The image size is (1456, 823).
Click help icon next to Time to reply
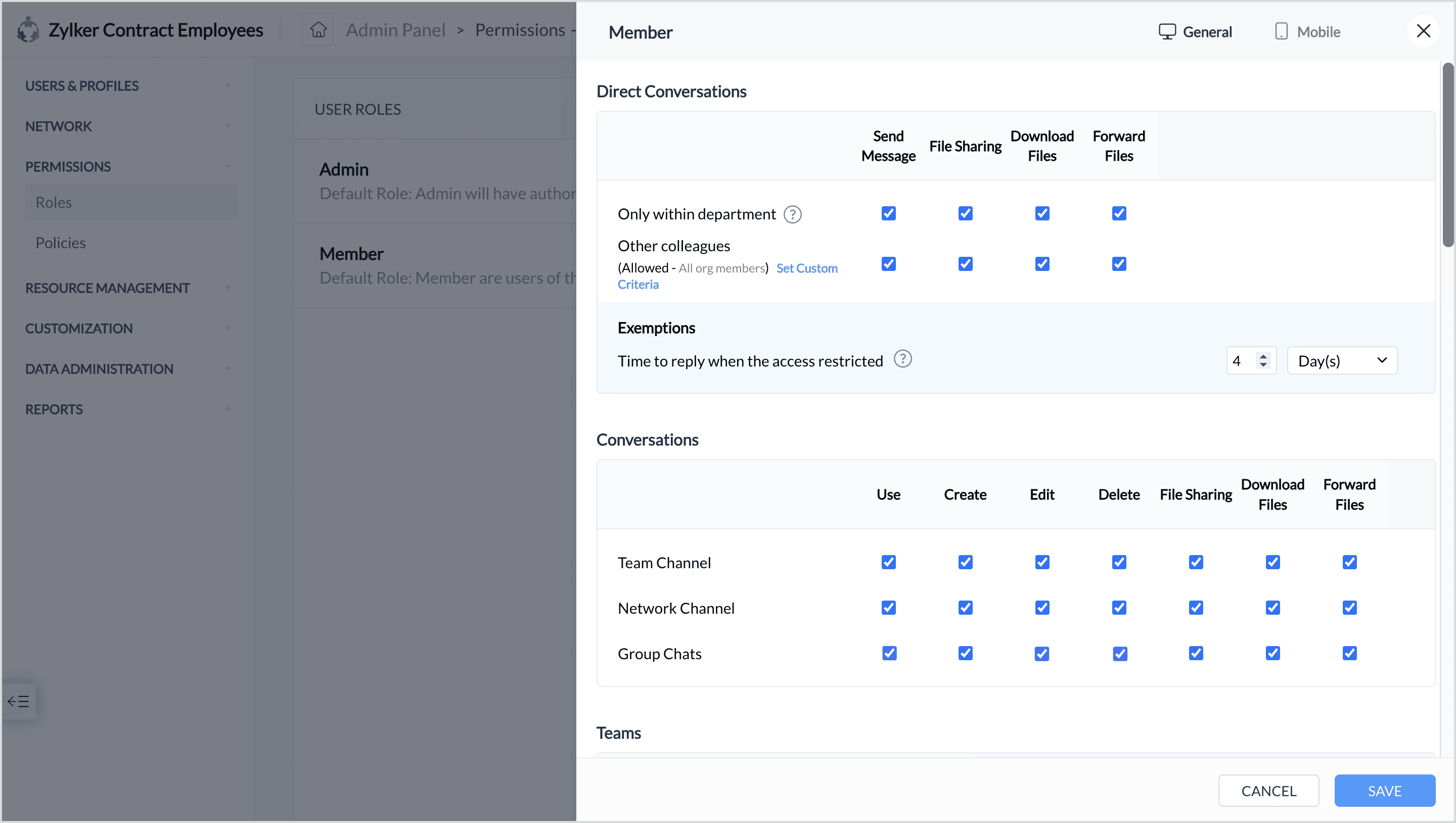click(902, 359)
